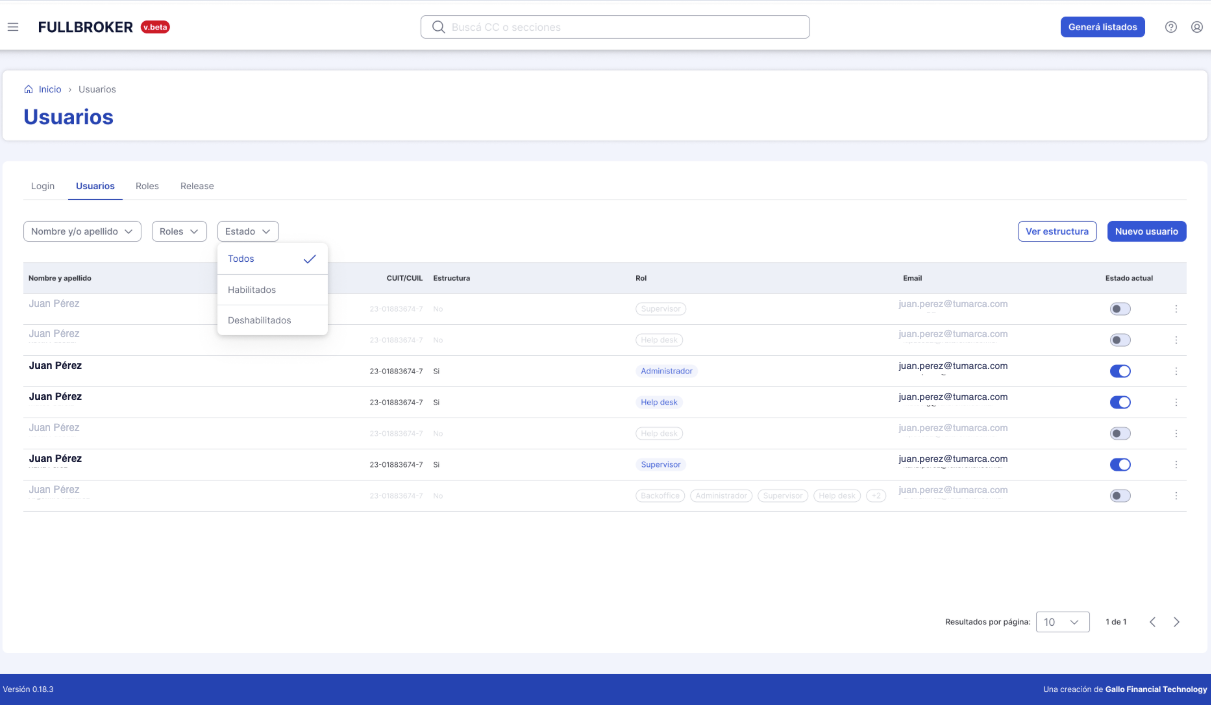Enable the Backoffice multi-role user toggle

1120,496
